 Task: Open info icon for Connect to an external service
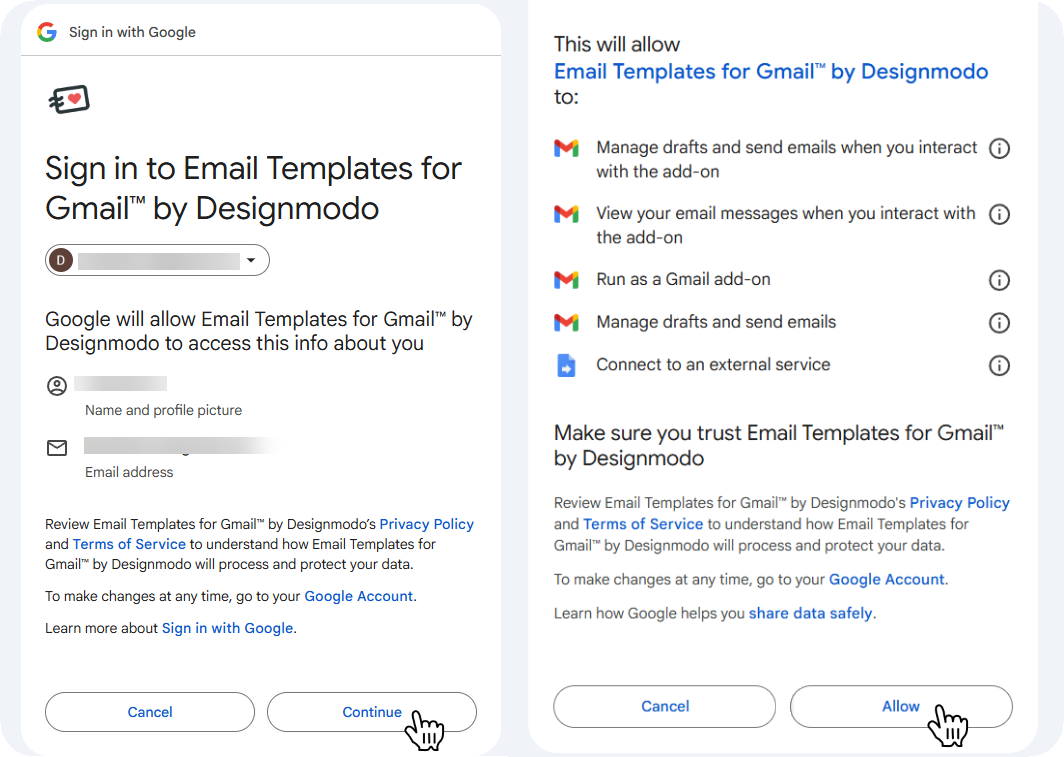point(999,366)
